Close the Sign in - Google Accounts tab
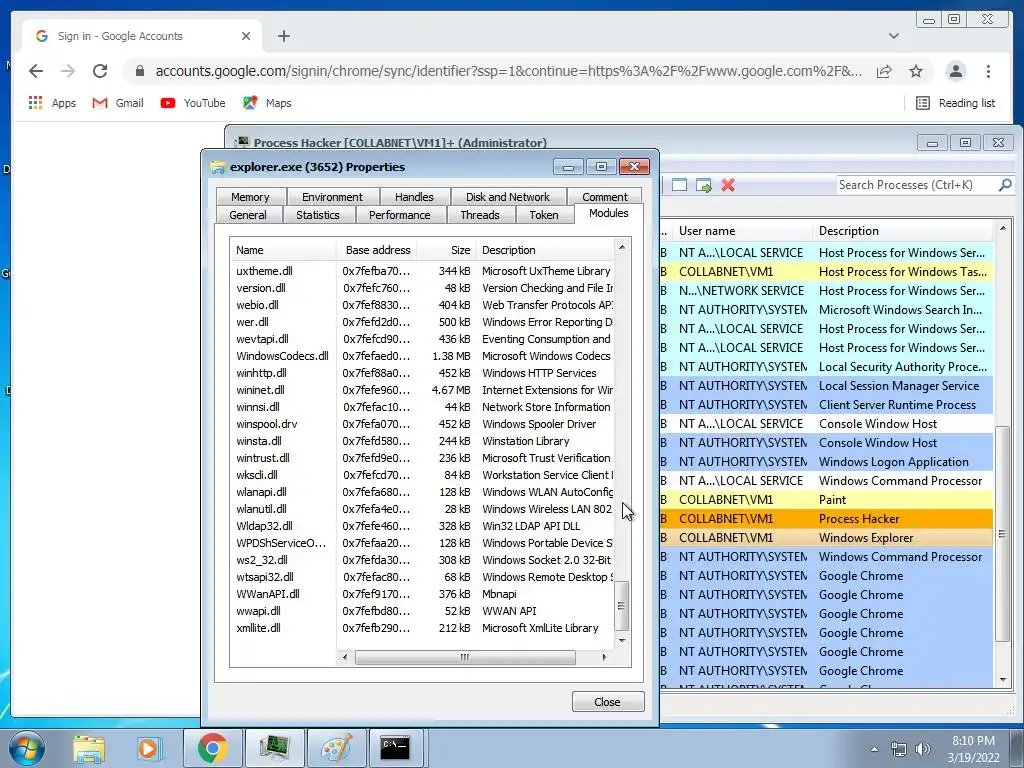 pyautogui.click(x=246, y=36)
